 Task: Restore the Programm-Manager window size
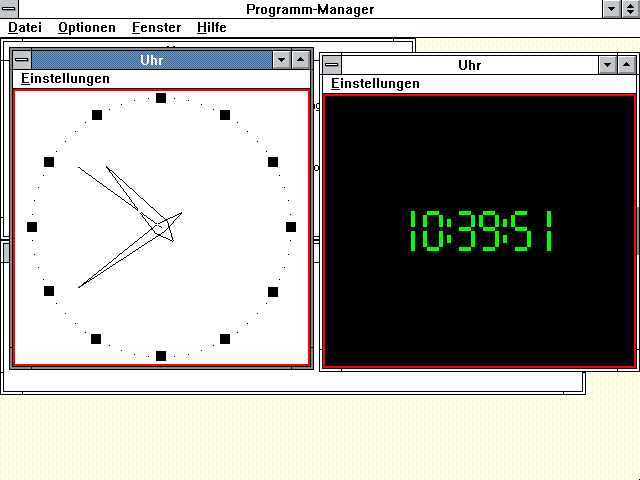pyautogui.click(x=631, y=9)
